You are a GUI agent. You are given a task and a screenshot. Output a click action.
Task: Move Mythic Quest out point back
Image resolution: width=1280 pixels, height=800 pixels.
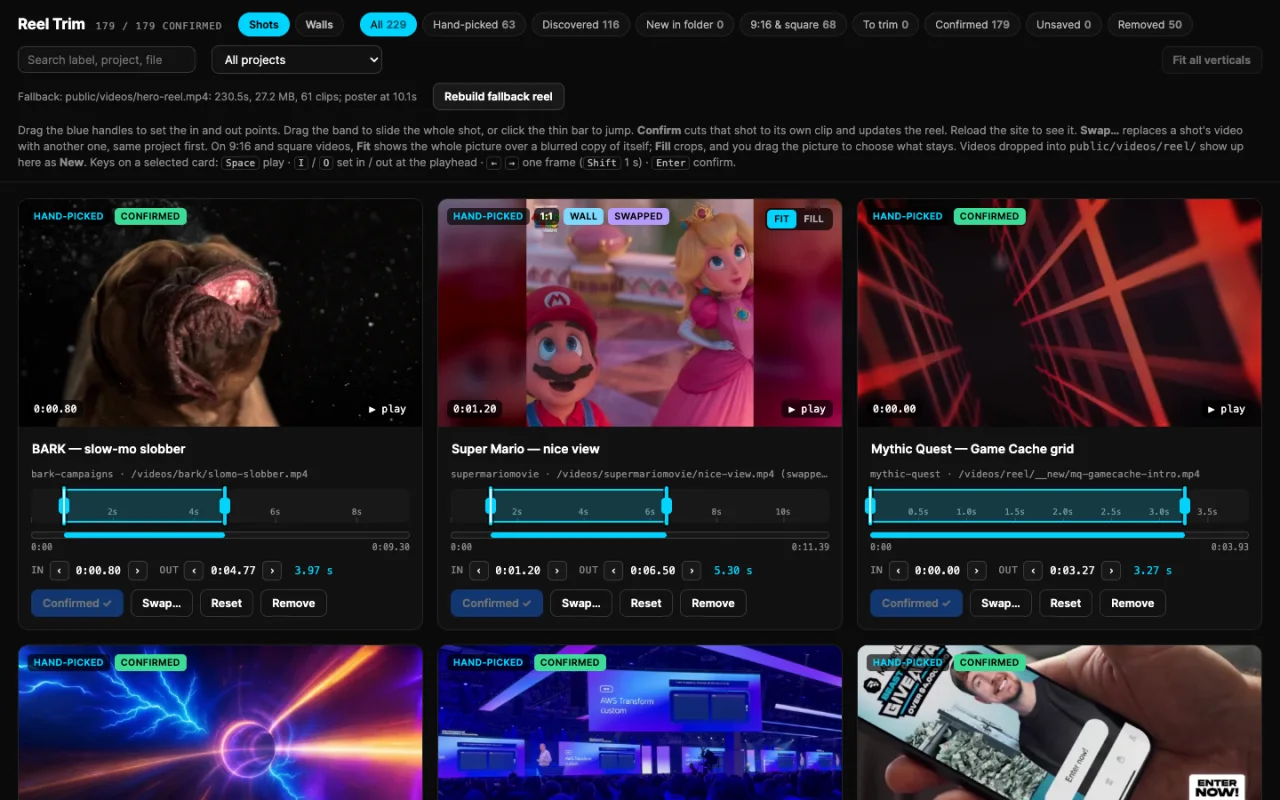(1034, 571)
